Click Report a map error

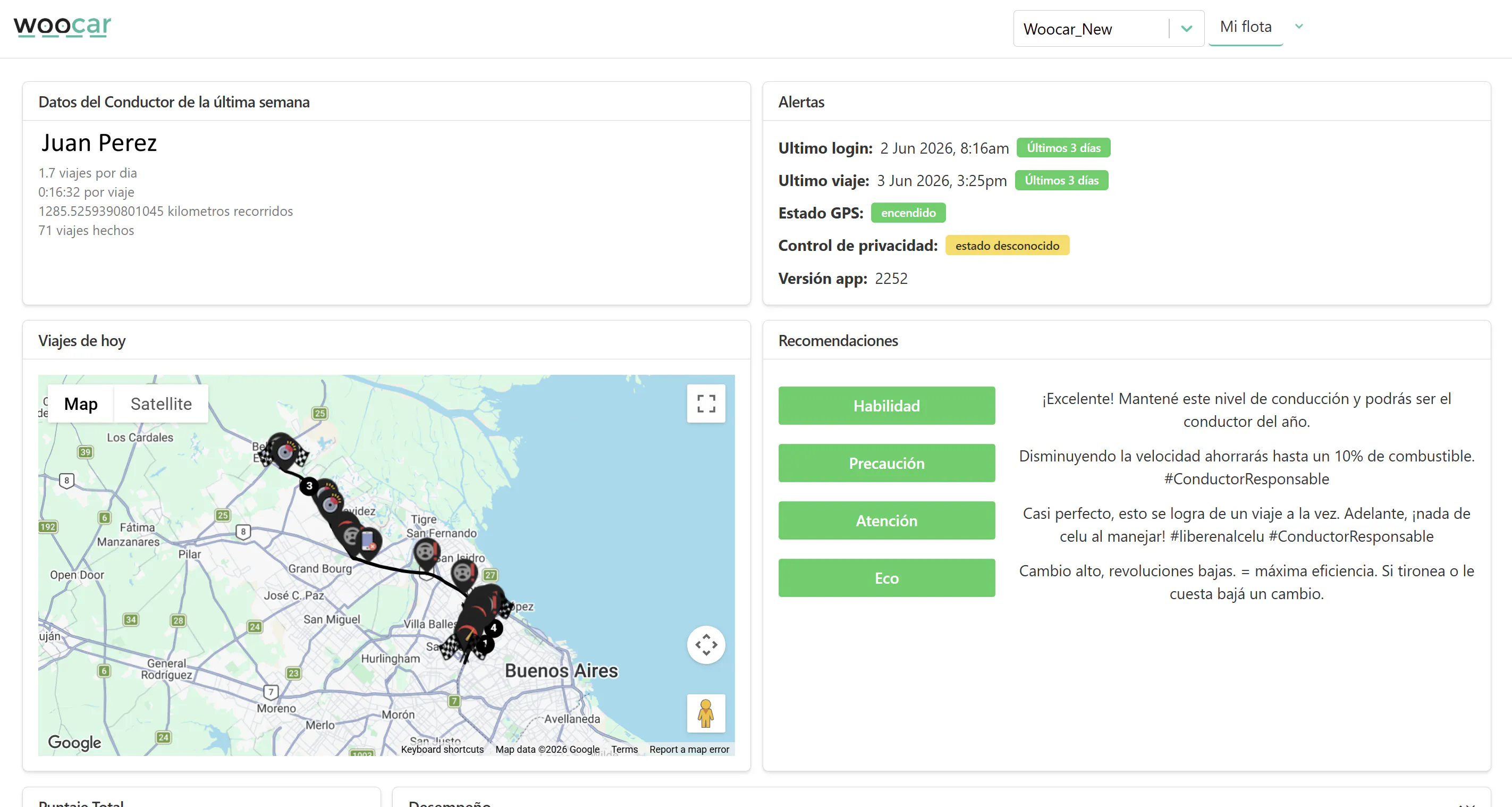(x=689, y=750)
